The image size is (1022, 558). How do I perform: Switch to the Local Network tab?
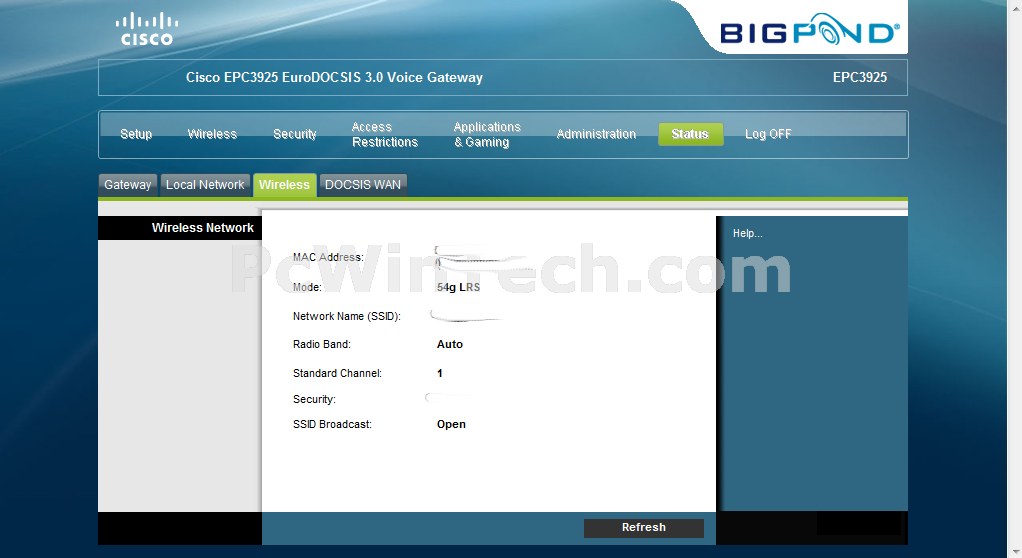205,184
